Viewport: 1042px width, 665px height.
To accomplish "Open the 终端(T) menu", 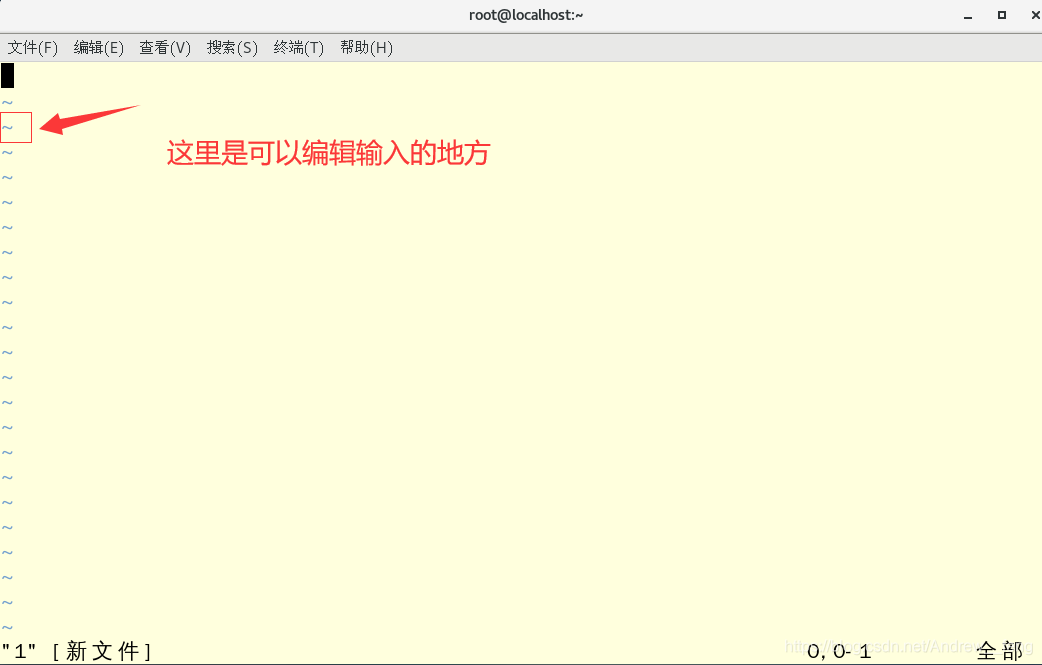I will (x=298, y=47).
